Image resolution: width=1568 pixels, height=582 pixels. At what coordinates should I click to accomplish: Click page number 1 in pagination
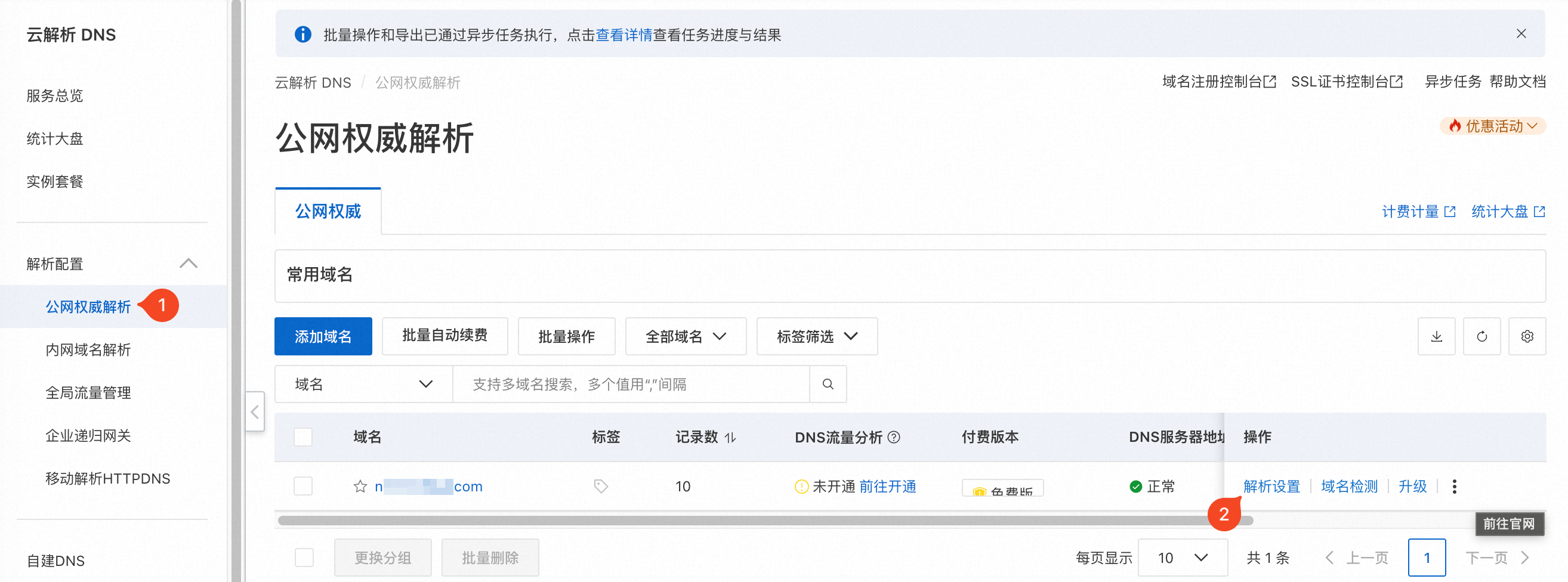coord(1427,558)
